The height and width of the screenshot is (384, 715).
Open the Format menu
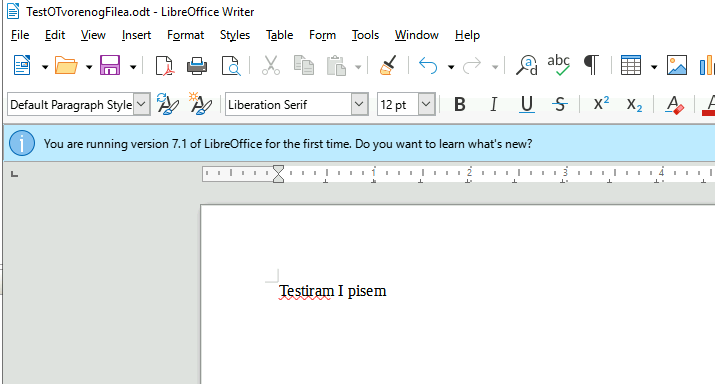(186, 35)
